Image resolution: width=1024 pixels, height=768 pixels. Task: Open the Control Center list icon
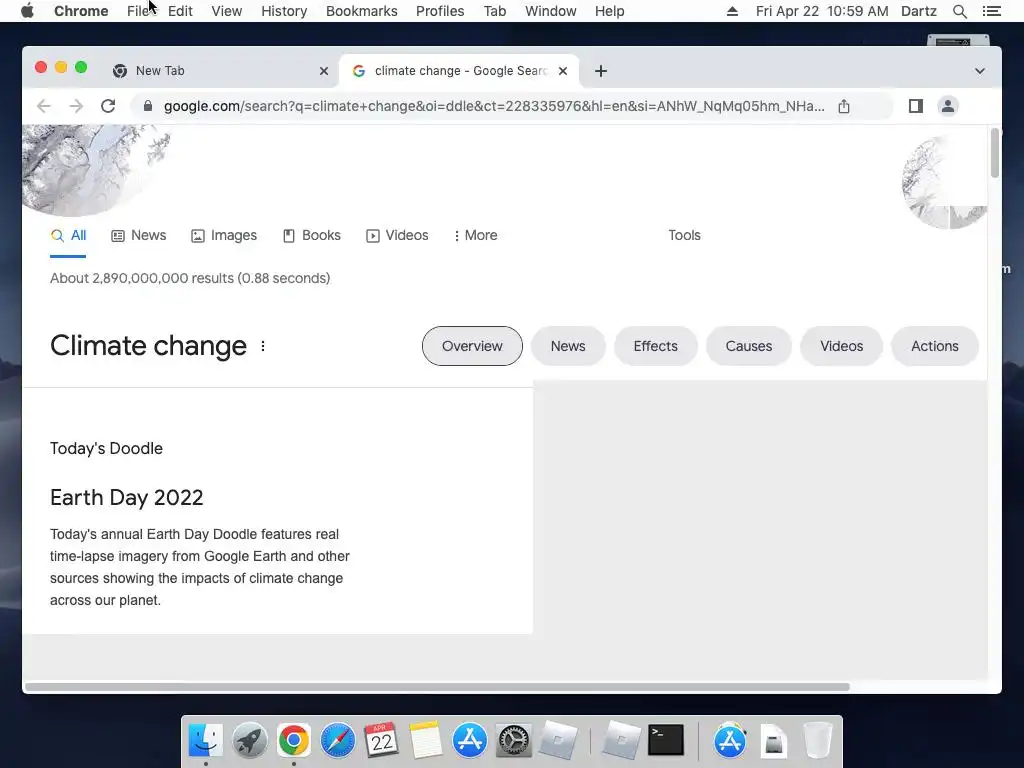coord(991,11)
